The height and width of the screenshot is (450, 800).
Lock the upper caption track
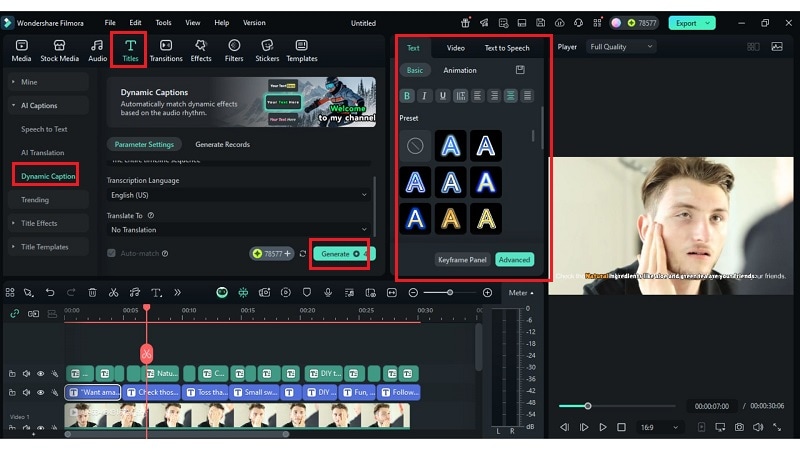coord(12,373)
